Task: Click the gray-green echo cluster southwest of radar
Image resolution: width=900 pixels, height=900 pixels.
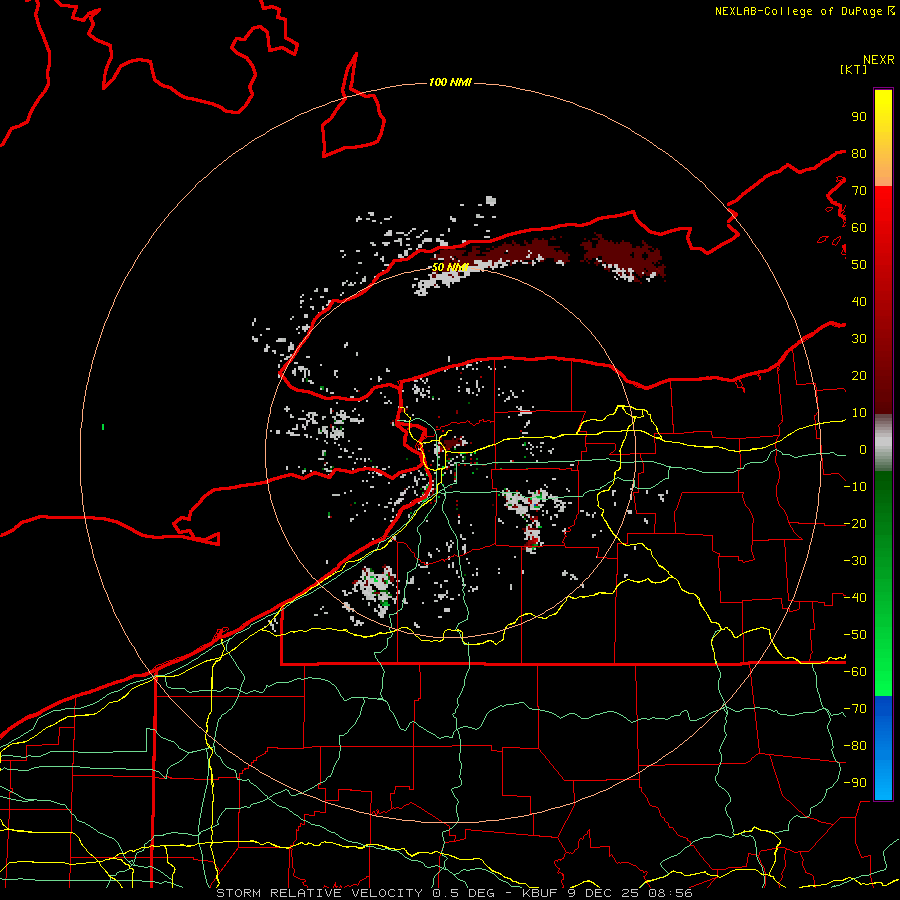Action: (x=376, y=590)
